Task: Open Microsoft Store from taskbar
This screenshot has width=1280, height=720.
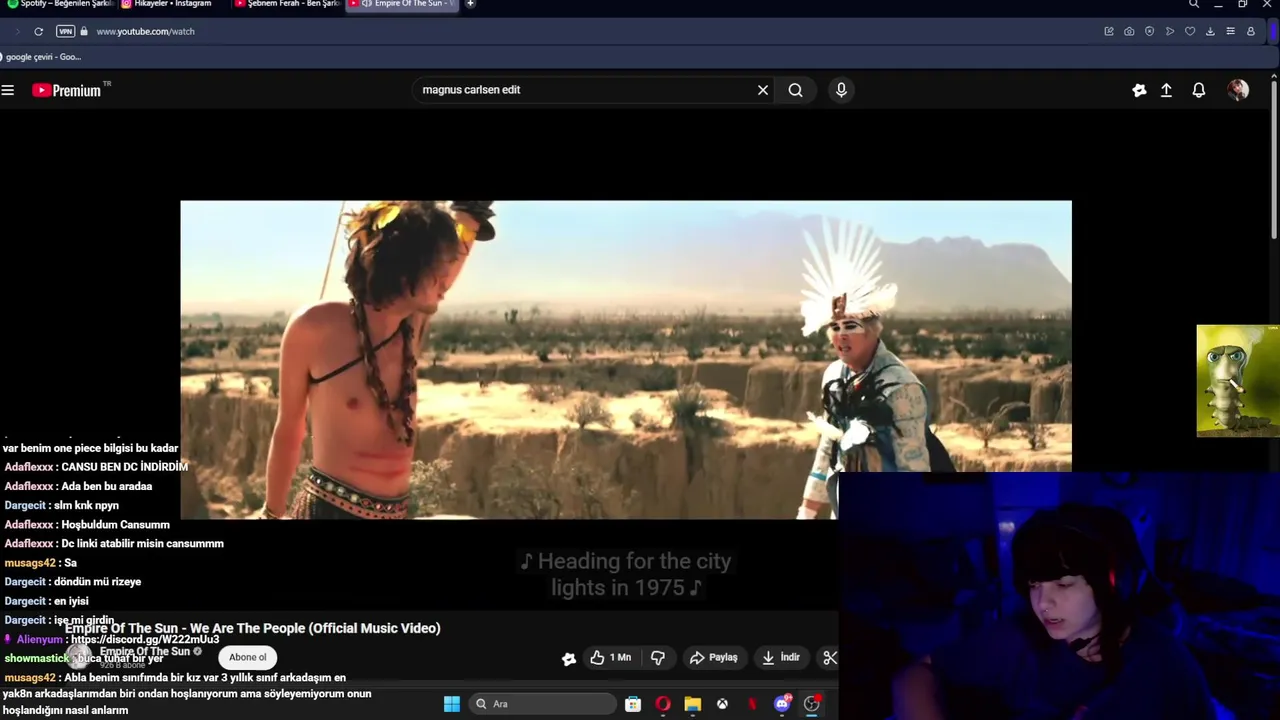Action: point(633,704)
